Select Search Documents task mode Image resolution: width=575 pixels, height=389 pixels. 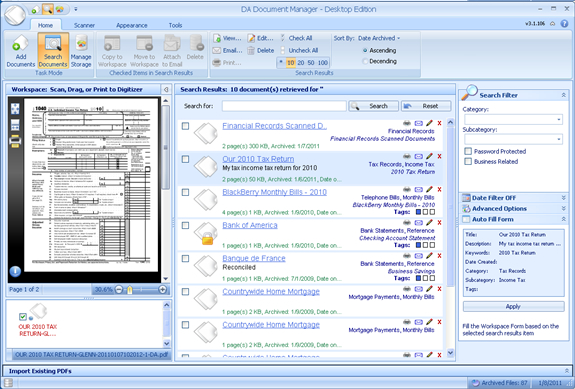click(x=53, y=51)
